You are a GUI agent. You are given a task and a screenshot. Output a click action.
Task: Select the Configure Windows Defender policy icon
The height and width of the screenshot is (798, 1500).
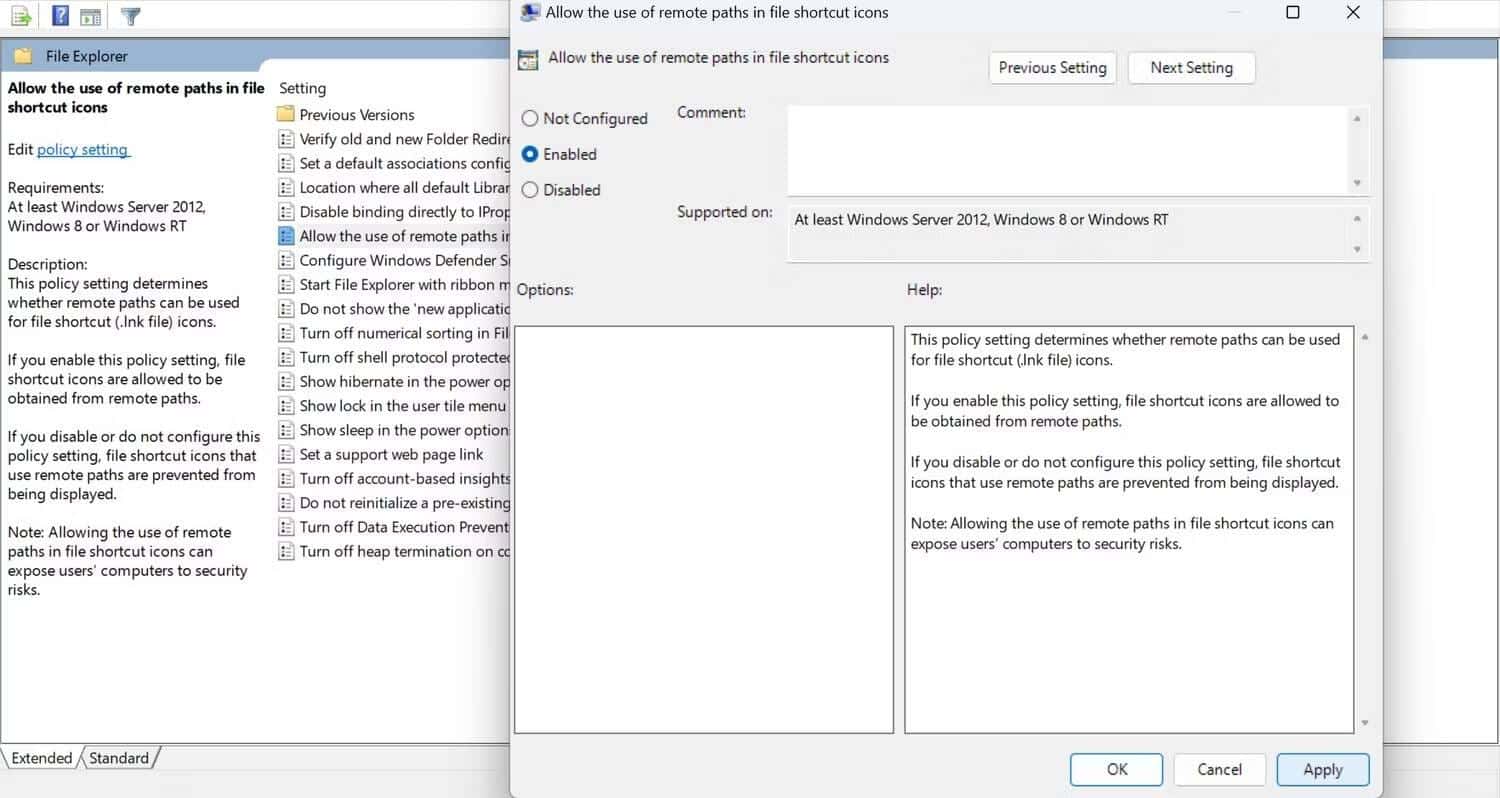coord(286,260)
